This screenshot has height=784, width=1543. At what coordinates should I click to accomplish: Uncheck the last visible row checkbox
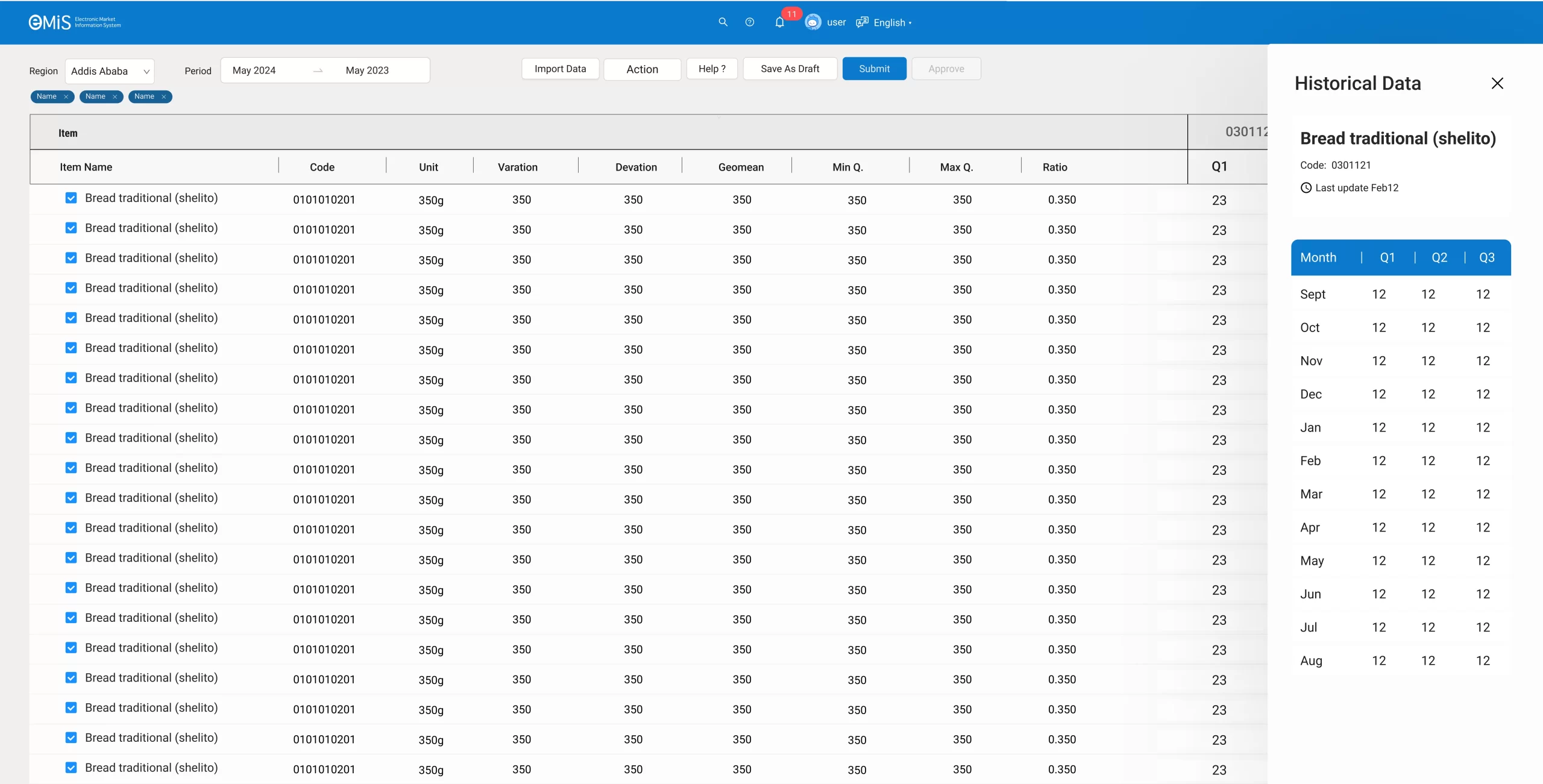pyautogui.click(x=71, y=768)
